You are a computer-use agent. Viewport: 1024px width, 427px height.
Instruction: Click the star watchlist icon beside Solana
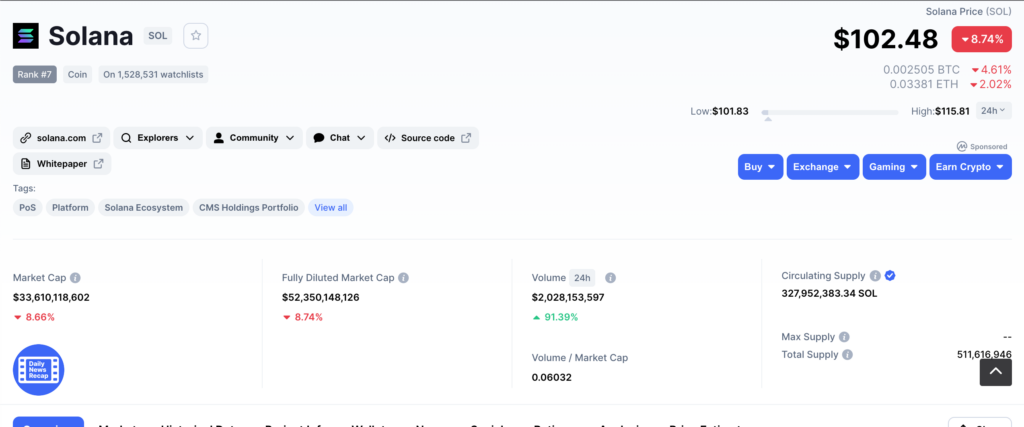[x=196, y=36]
